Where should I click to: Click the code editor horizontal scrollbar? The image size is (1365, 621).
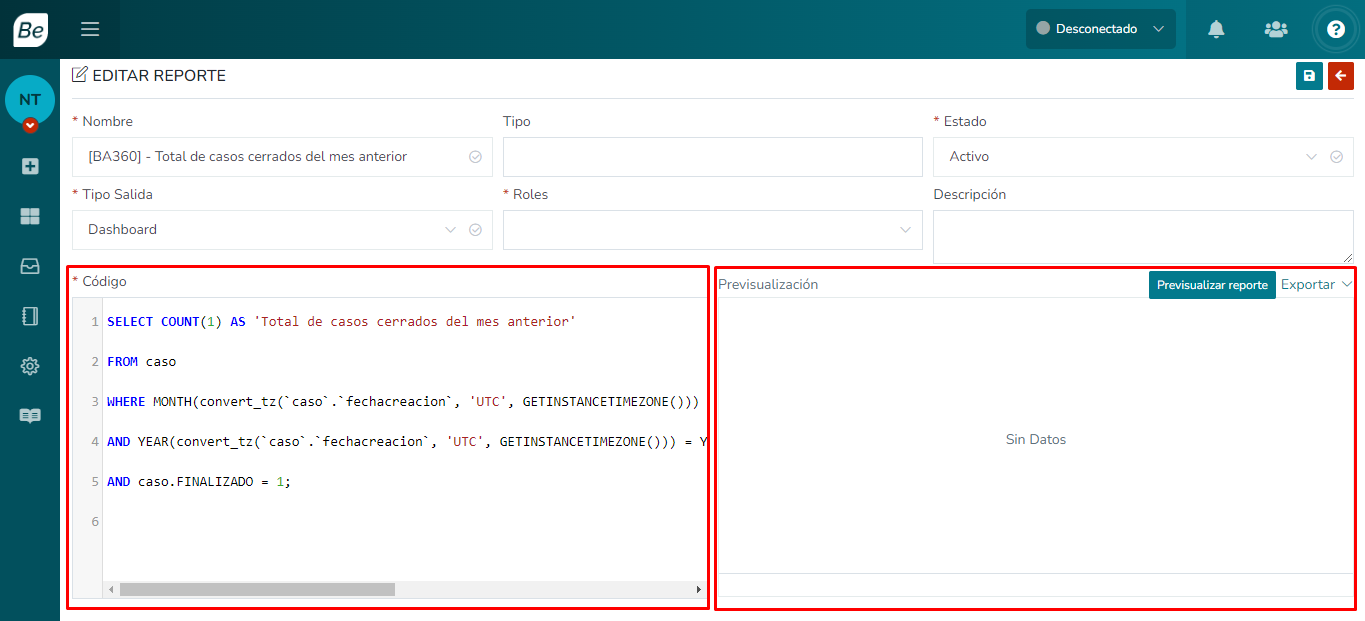tap(257, 590)
